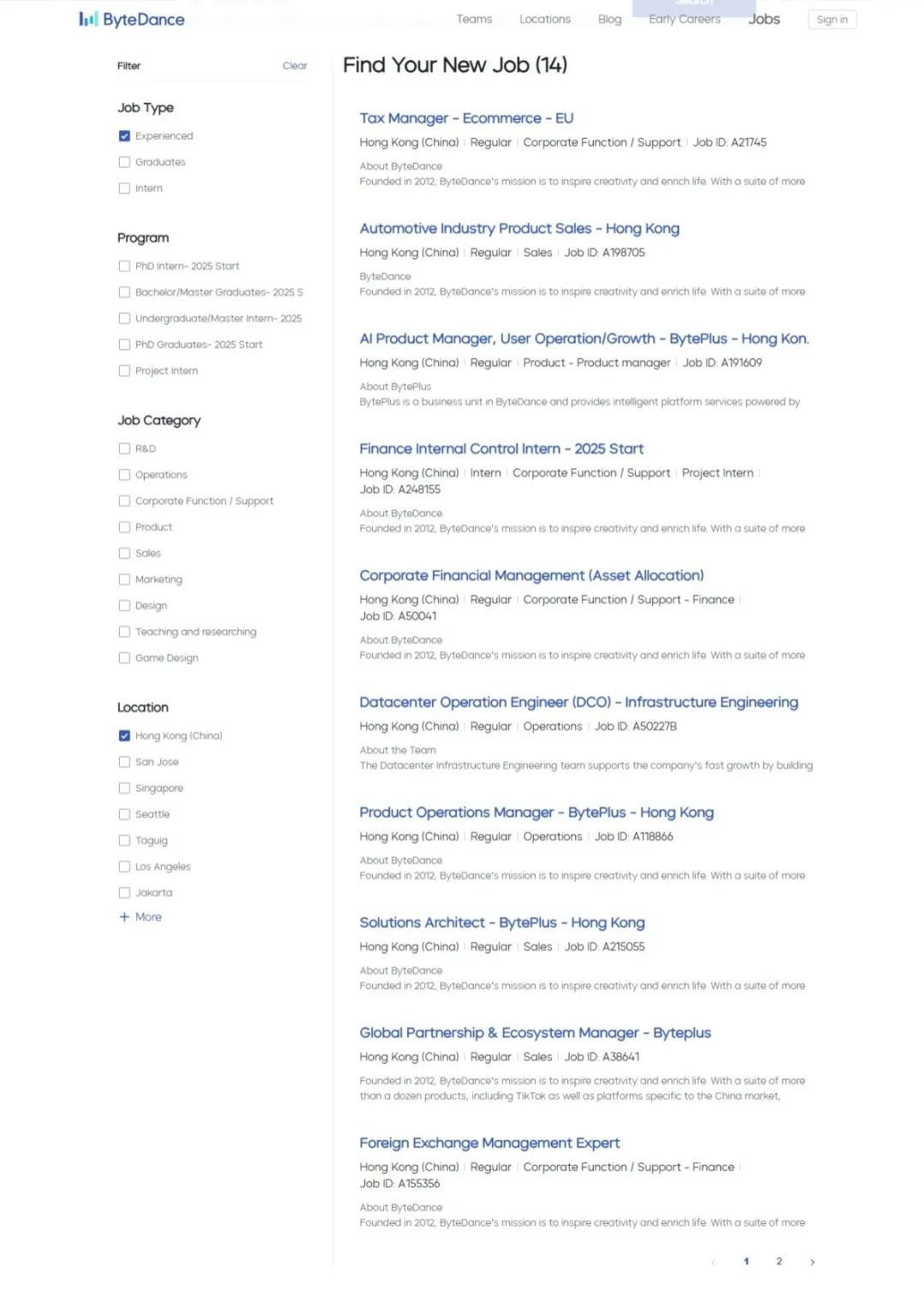Go to previous results page arrow
This screenshot has height=1296, width=924.
click(713, 1262)
